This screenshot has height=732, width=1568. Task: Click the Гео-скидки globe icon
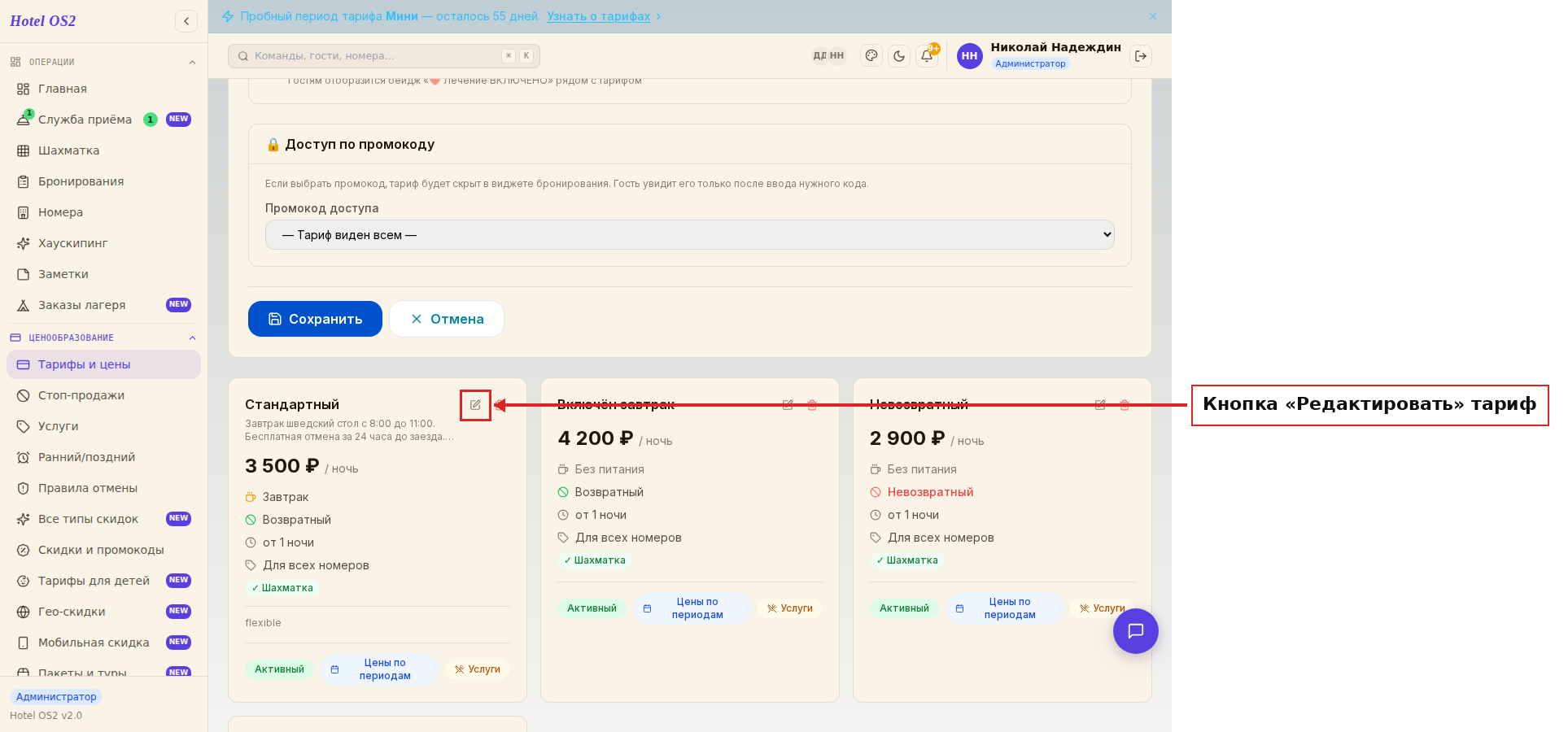point(24,612)
